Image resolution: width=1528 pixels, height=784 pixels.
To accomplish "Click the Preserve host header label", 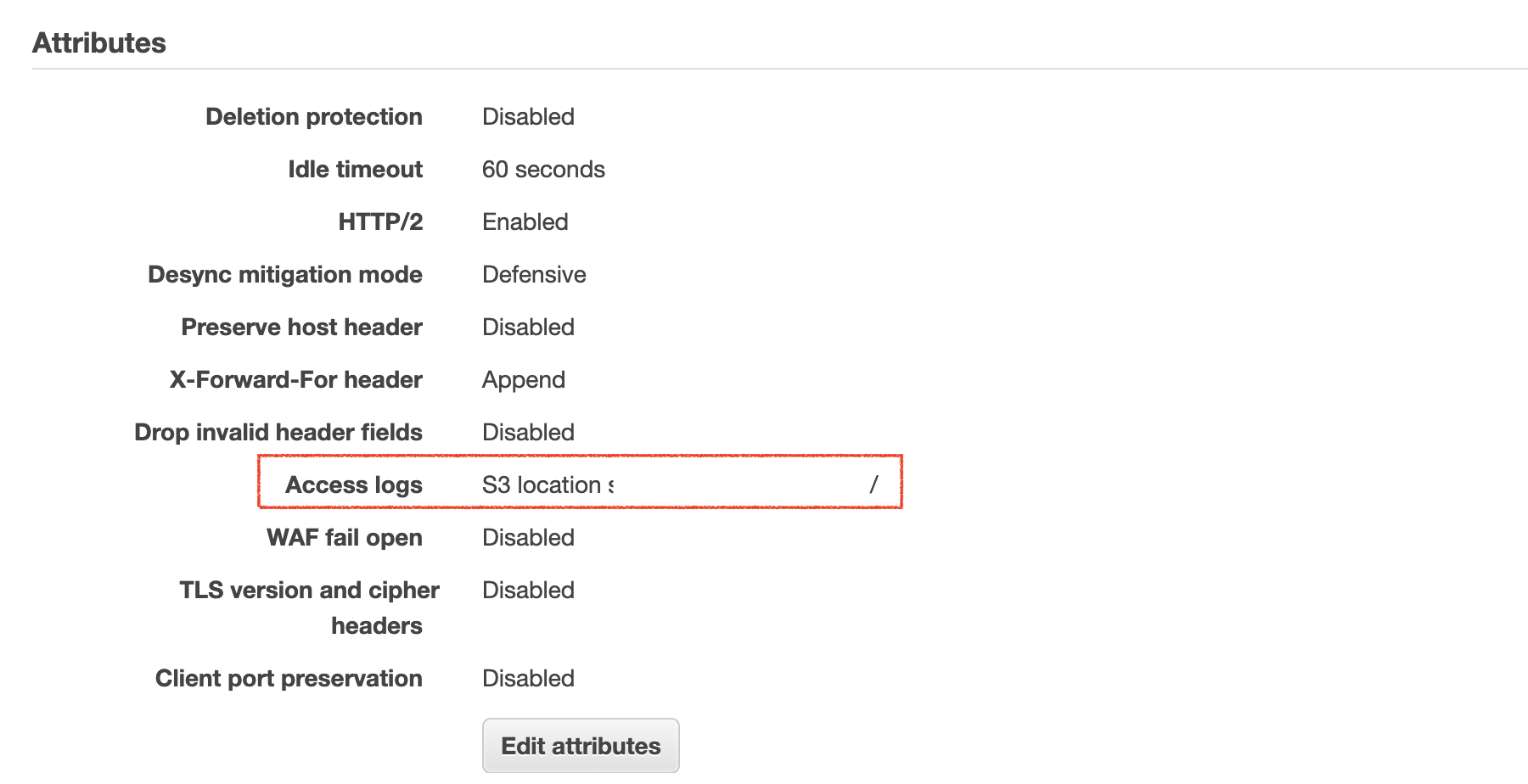I will pos(301,327).
